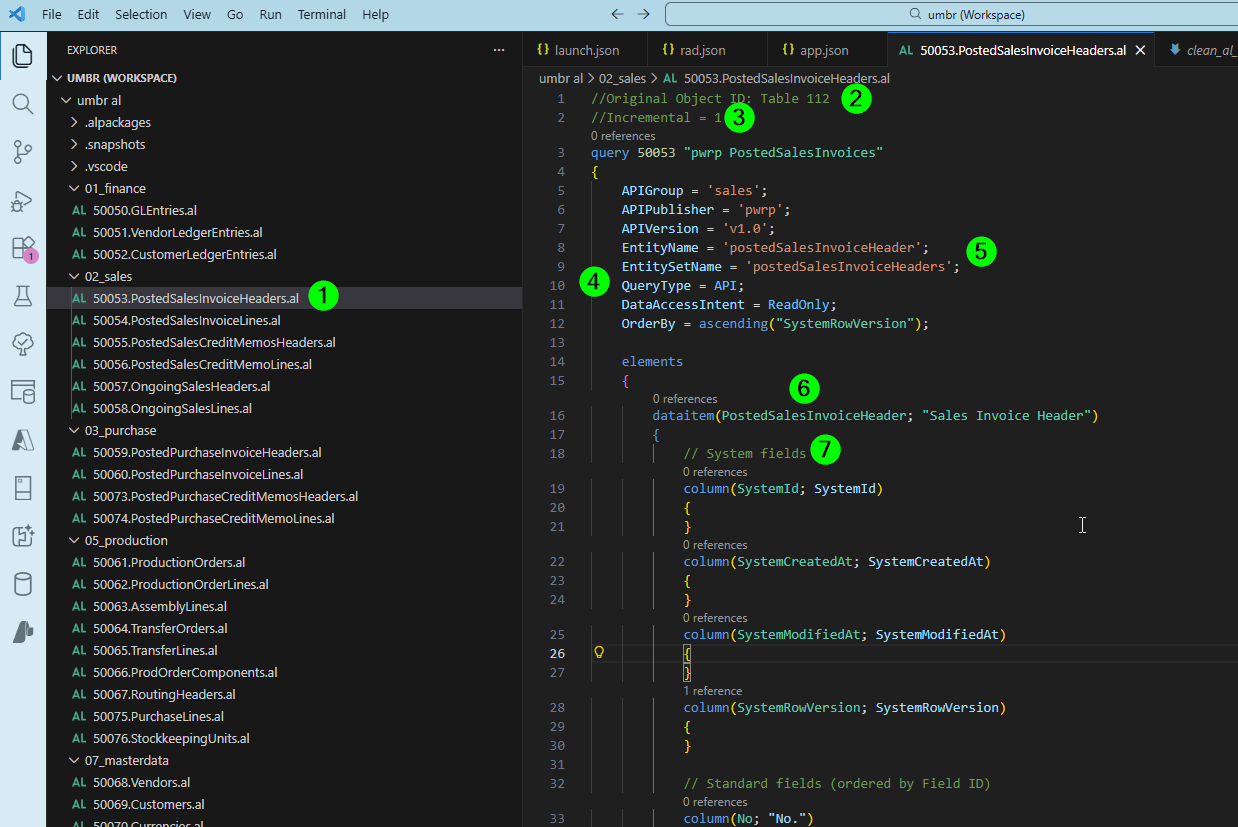
Task: Click the text "Sales Invoice Header" on line 16
Action: [x=1007, y=415]
